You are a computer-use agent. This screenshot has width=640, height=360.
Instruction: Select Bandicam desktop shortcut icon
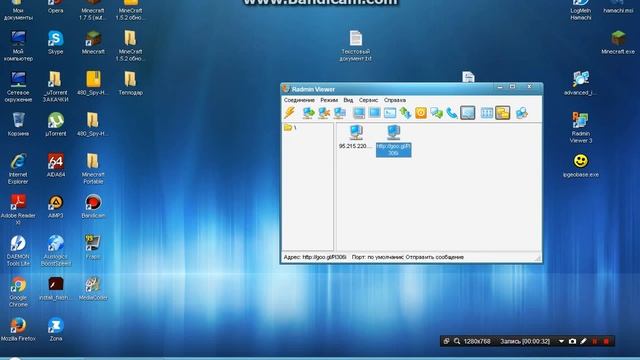click(x=93, y=206)
